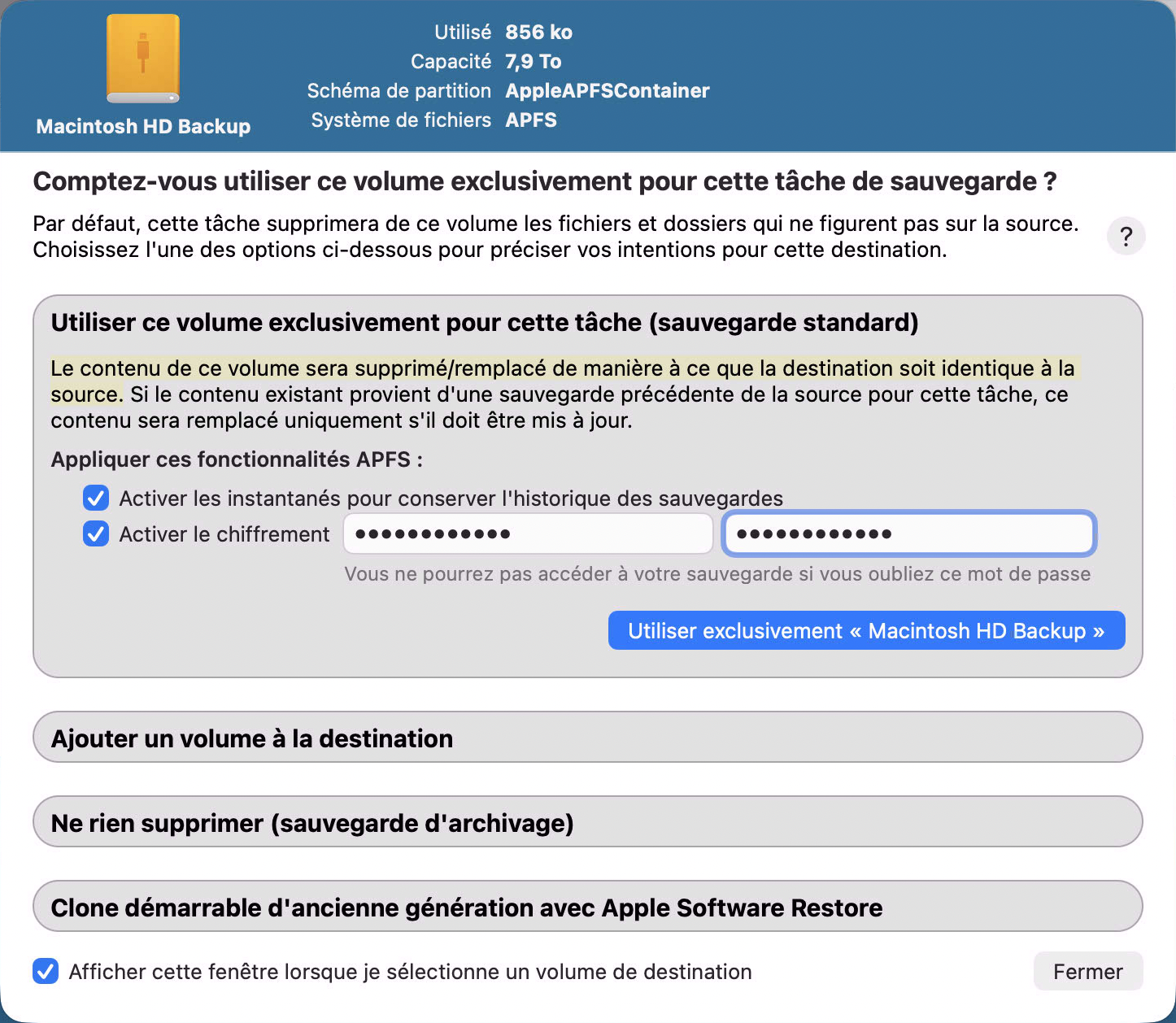Select the Utiliser ce volume exclusivement heading
The image size is (1176, 1023).
coord(485,323)
